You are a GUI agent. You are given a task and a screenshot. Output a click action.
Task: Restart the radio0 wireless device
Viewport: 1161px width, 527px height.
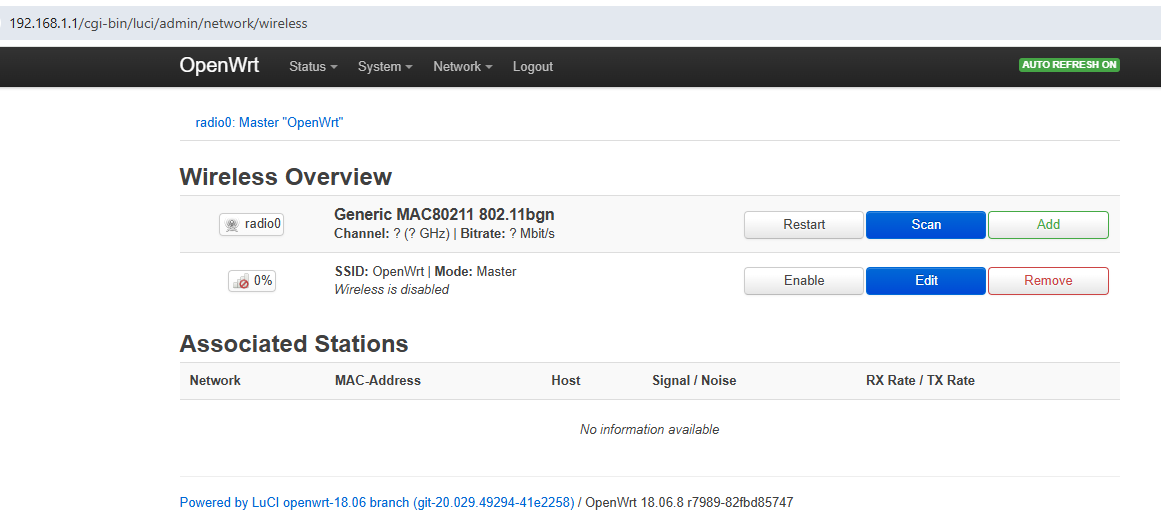(x=804, y=224)
